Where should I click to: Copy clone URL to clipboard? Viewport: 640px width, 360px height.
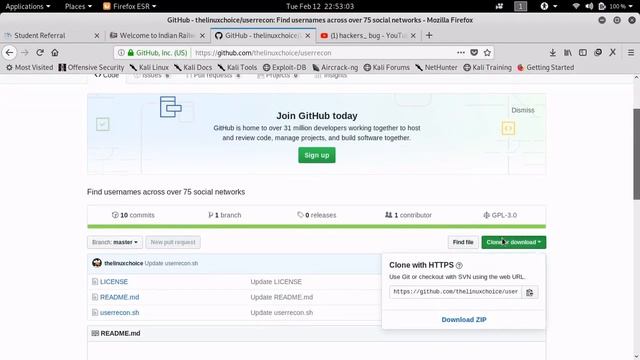pos(529,292)
